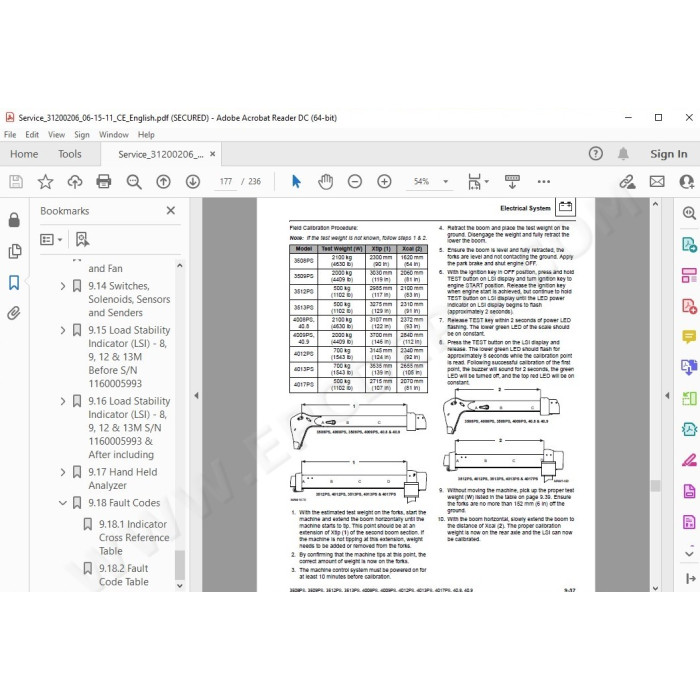Open the Fill & Sign pen tool
This screenshot has height=700, width=700.
click(x=689, y=459)
